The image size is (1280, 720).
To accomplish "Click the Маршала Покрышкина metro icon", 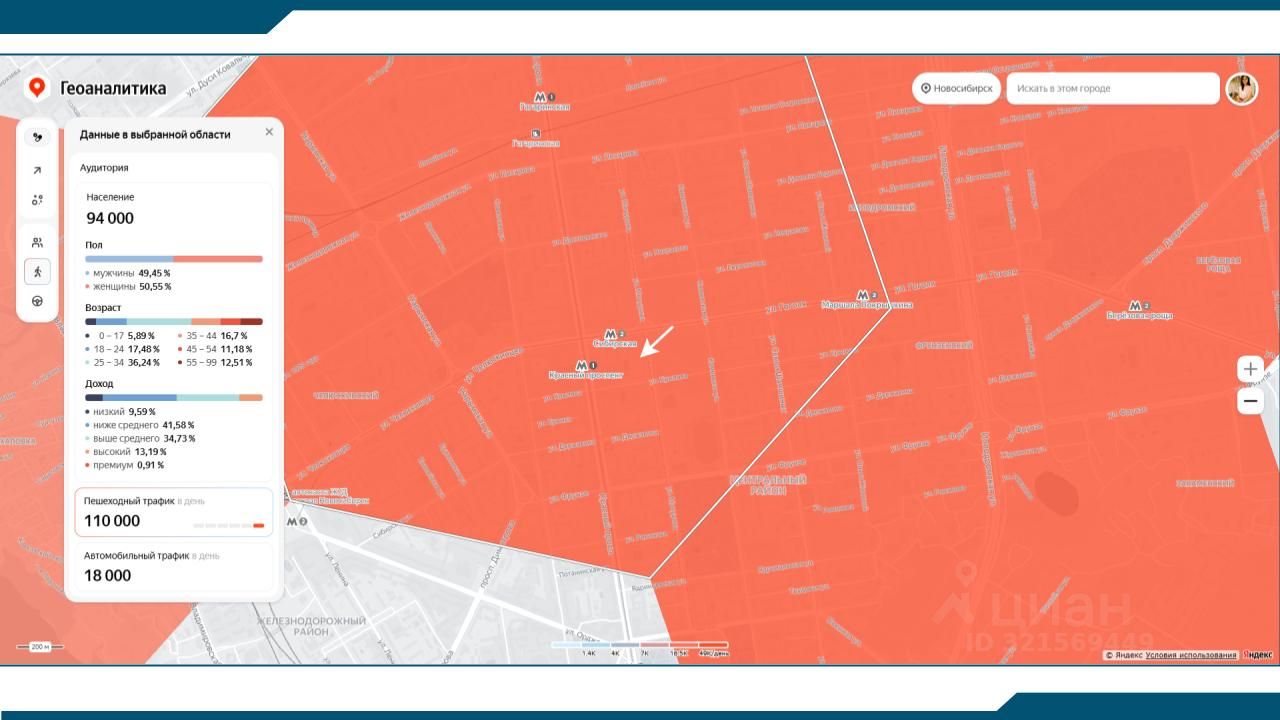I will point(865,295).
